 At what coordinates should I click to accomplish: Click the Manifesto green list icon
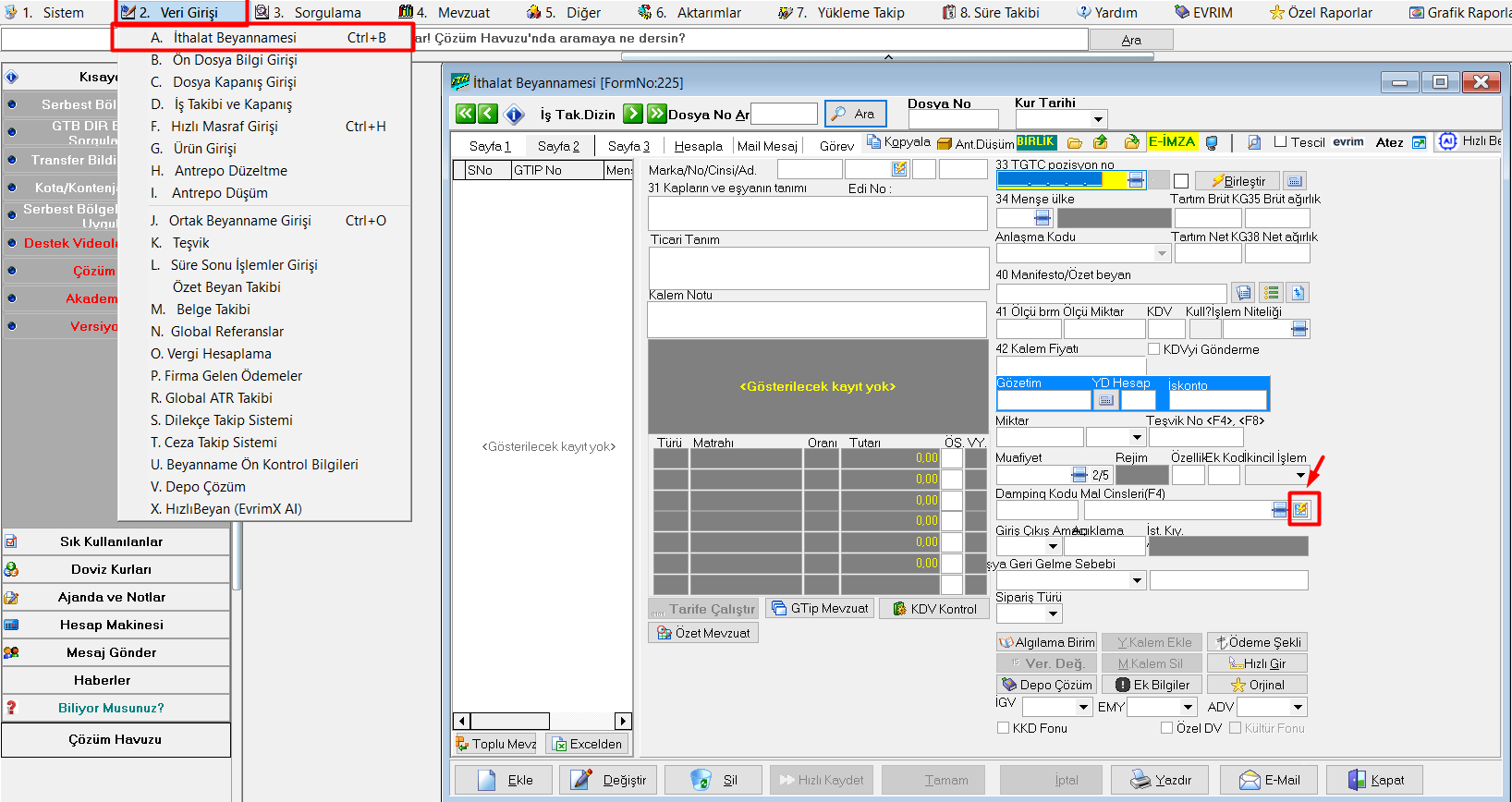[1272, 293]
